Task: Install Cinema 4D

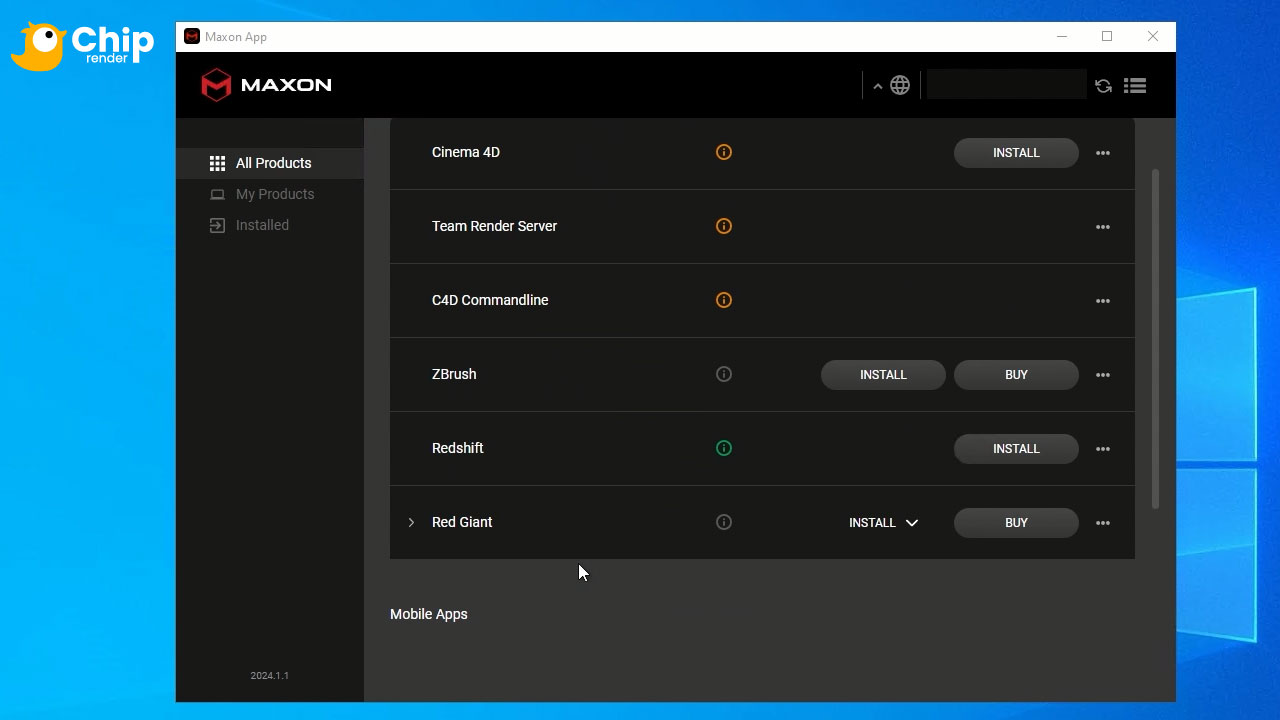Action: pyautogui.click(x=1016, y=153)
